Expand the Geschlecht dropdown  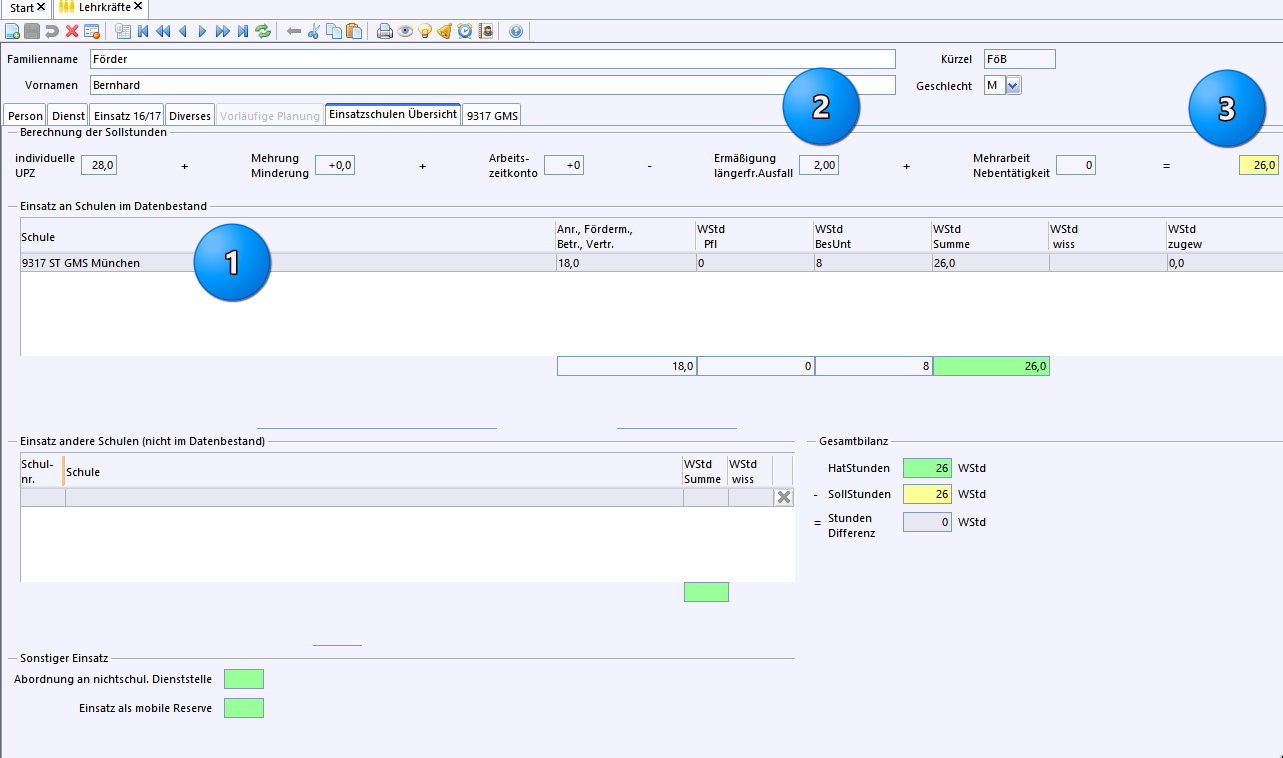point(1013,86)
